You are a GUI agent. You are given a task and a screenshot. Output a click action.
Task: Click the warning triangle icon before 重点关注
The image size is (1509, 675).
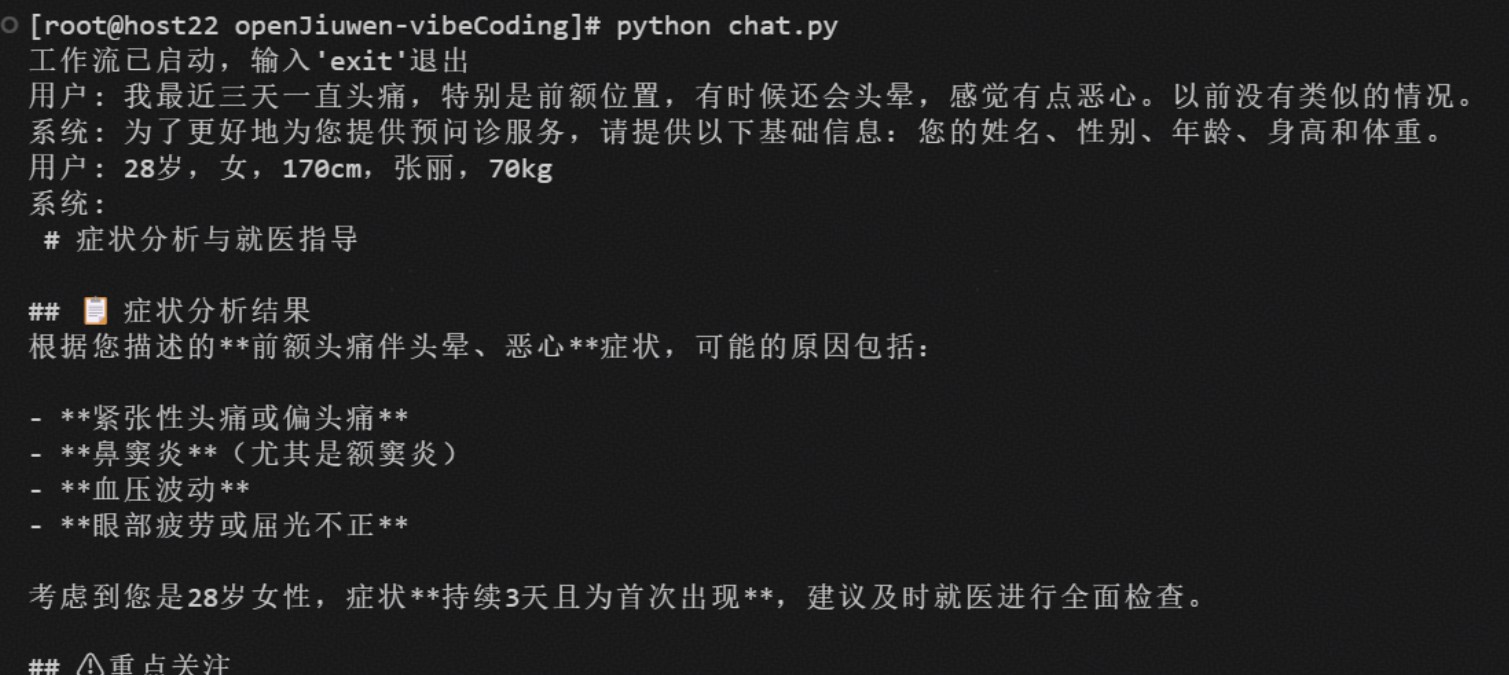pyautogui.click(x=91, y=664)
